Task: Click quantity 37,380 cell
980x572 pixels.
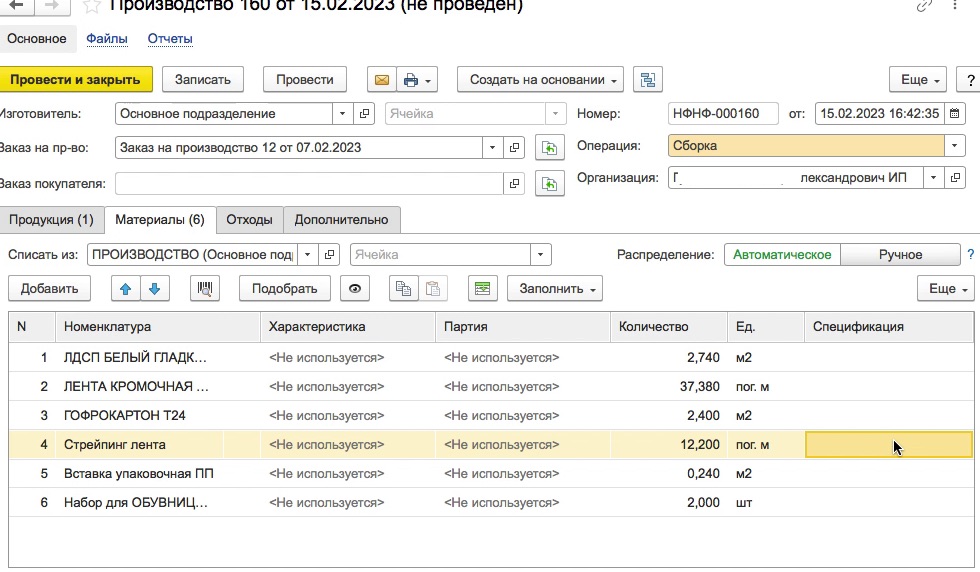Action: click(x=669, y=386)
